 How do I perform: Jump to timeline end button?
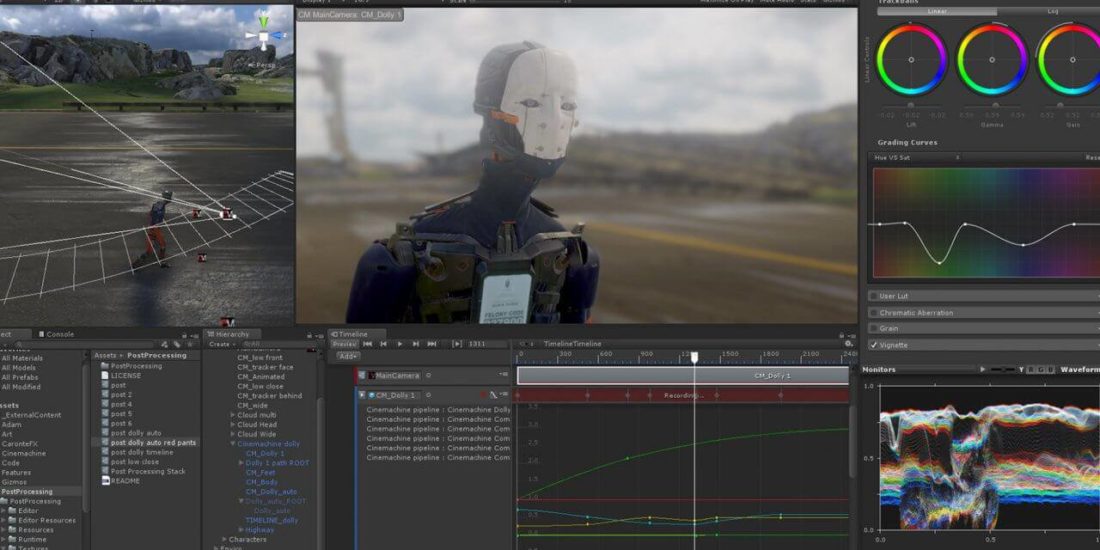432,344
